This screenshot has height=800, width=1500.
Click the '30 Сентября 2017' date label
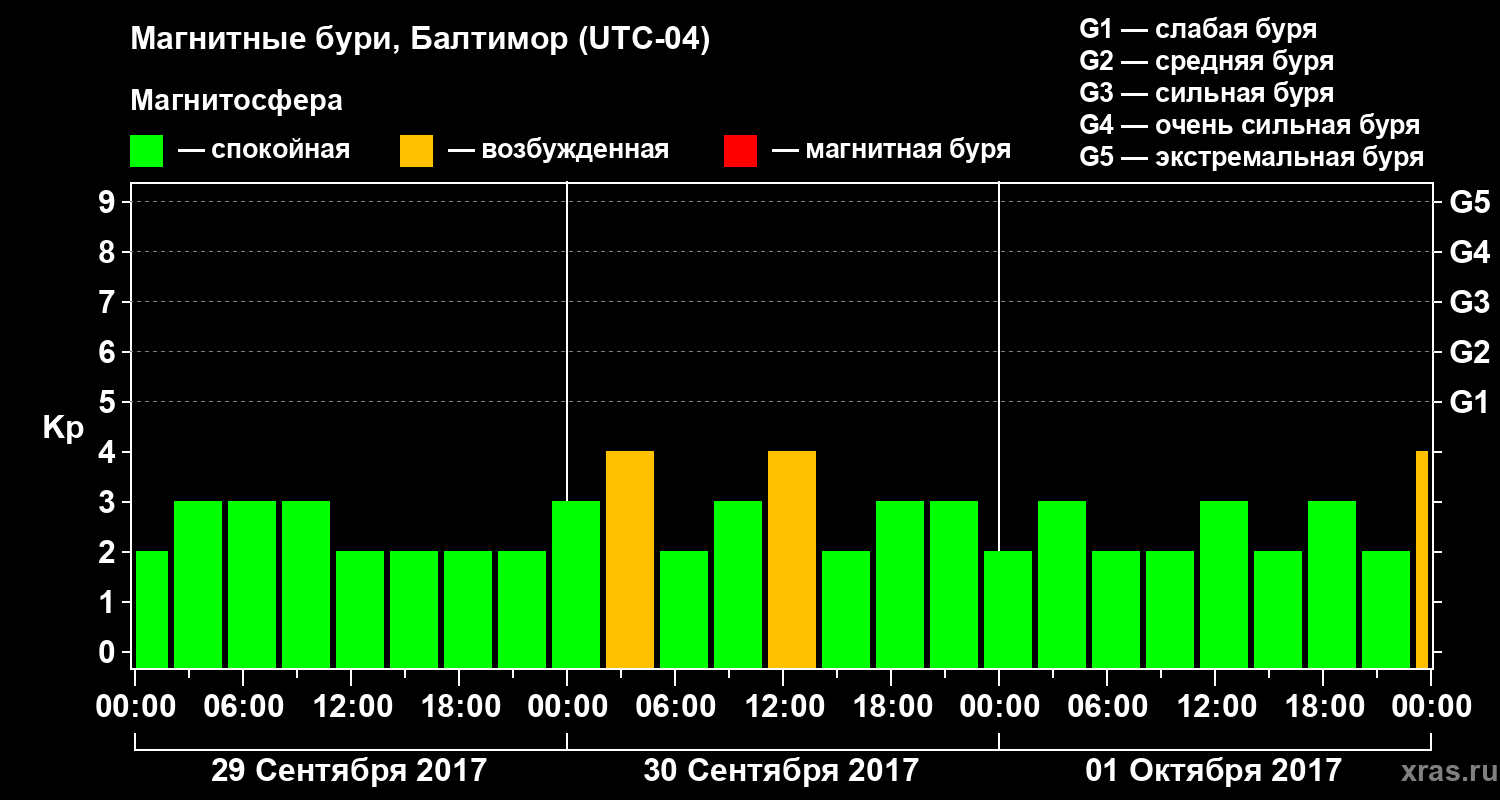pyautogui.click(x=781, y=771)
